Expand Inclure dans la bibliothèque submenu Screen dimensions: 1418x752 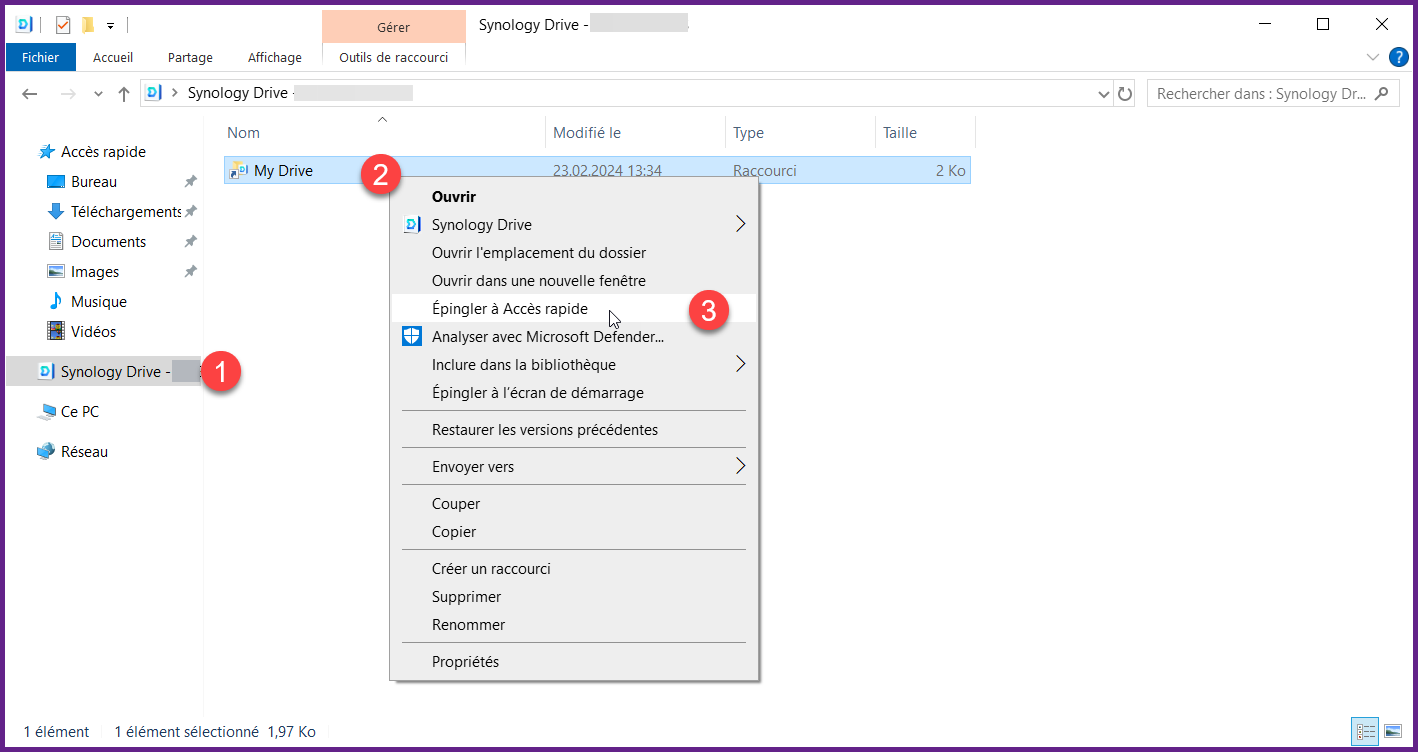(740, 365)
